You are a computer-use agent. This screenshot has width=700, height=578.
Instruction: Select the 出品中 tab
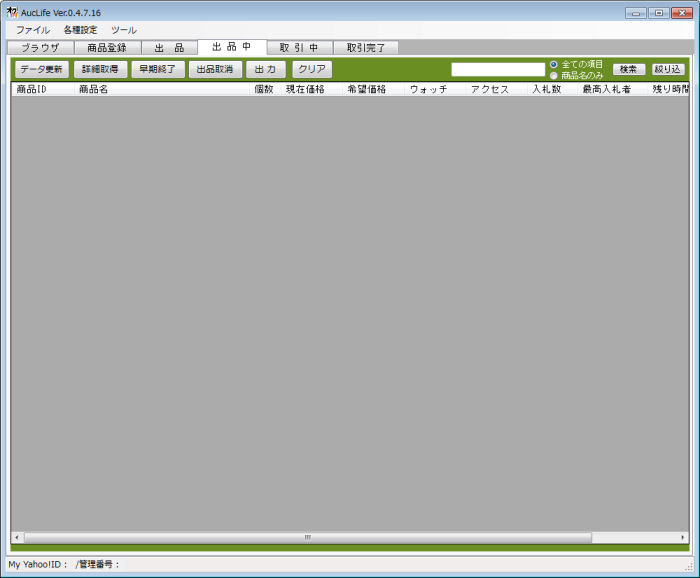pos(232,47)
